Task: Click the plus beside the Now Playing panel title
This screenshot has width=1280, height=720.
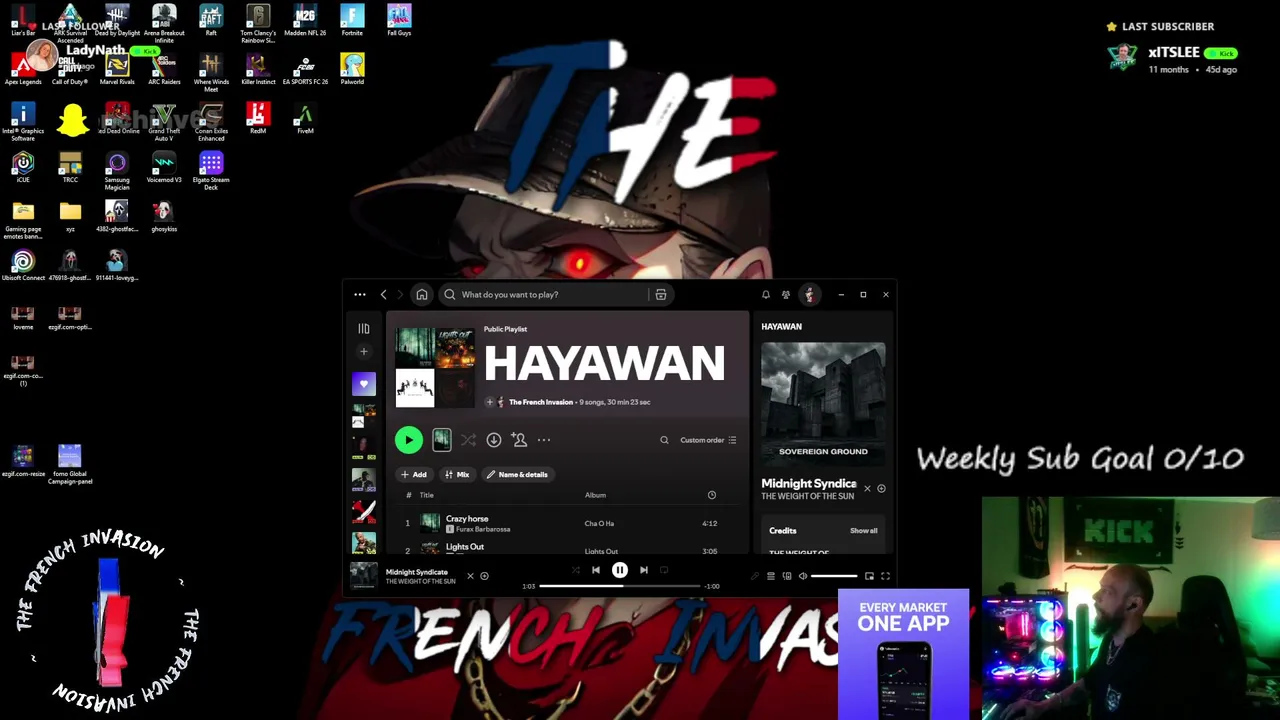Action: point(881,489)
